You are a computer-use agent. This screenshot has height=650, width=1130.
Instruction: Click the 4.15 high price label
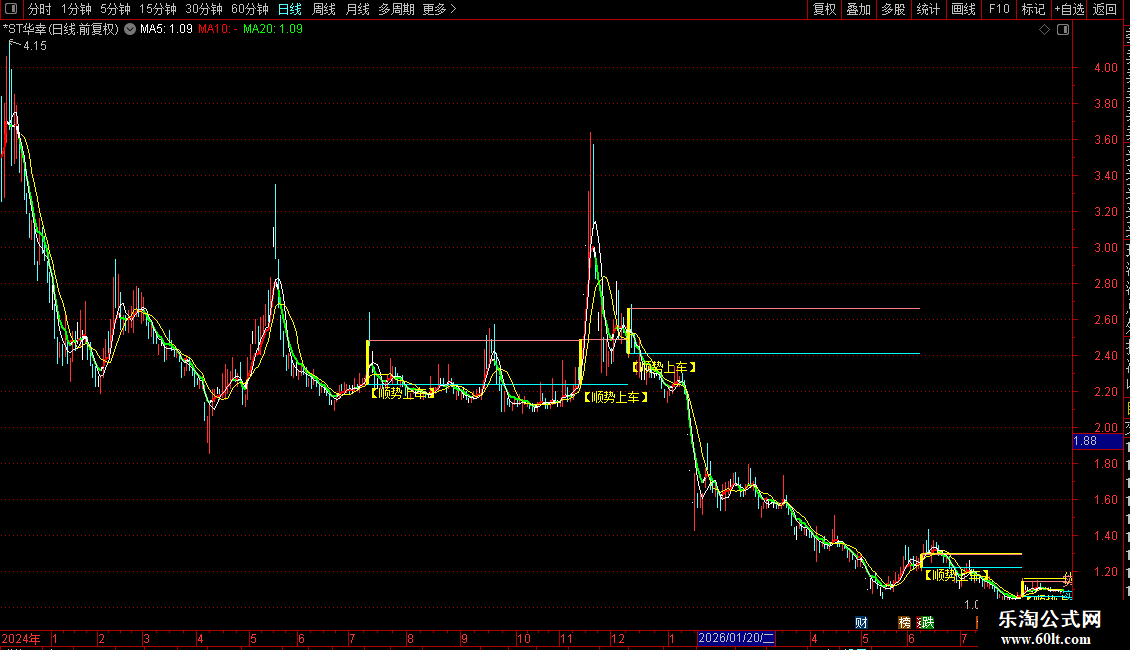click(35, 45)
